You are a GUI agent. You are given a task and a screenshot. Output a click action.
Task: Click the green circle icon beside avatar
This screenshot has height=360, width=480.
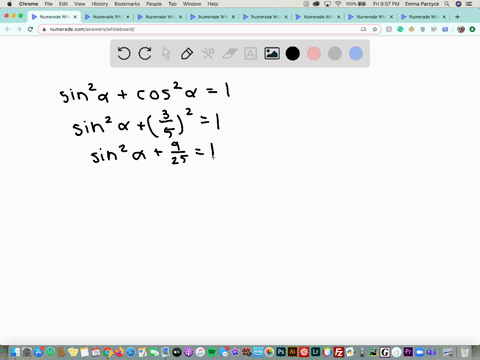(472, 29)
